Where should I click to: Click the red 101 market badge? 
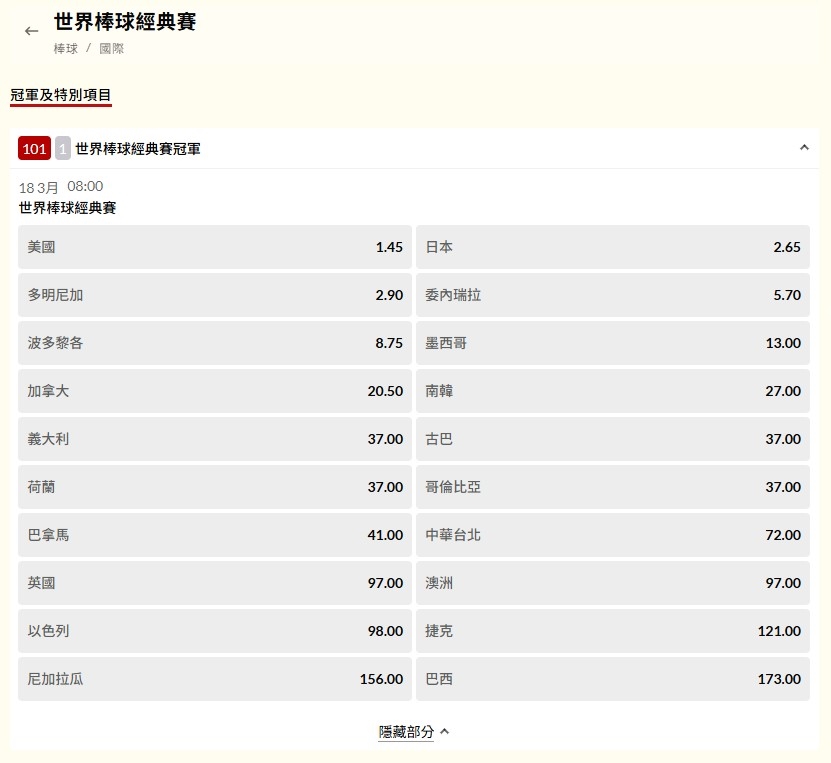click(34, 148)
